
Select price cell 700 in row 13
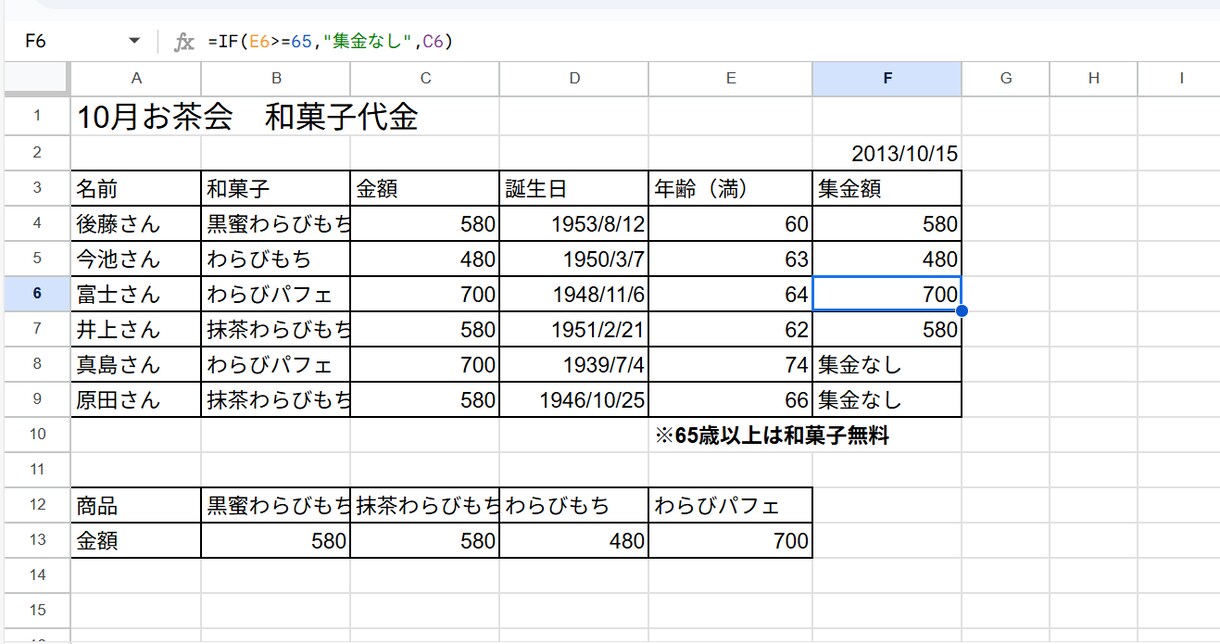730,541
